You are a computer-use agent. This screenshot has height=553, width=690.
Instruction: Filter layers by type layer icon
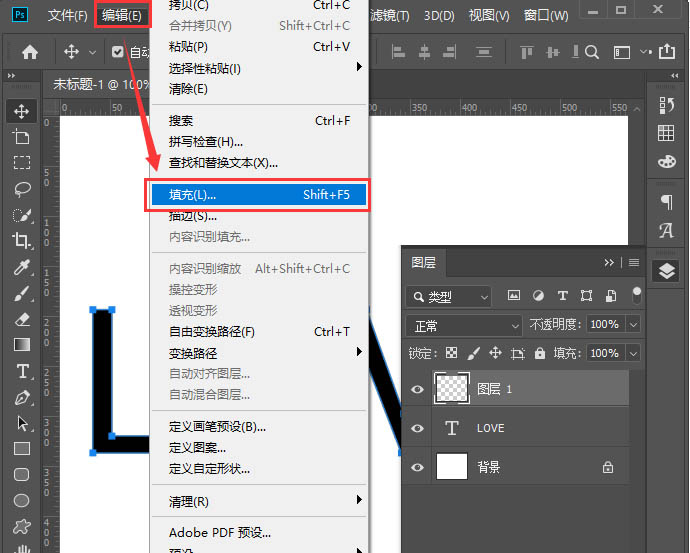click(x=562, y=296)
